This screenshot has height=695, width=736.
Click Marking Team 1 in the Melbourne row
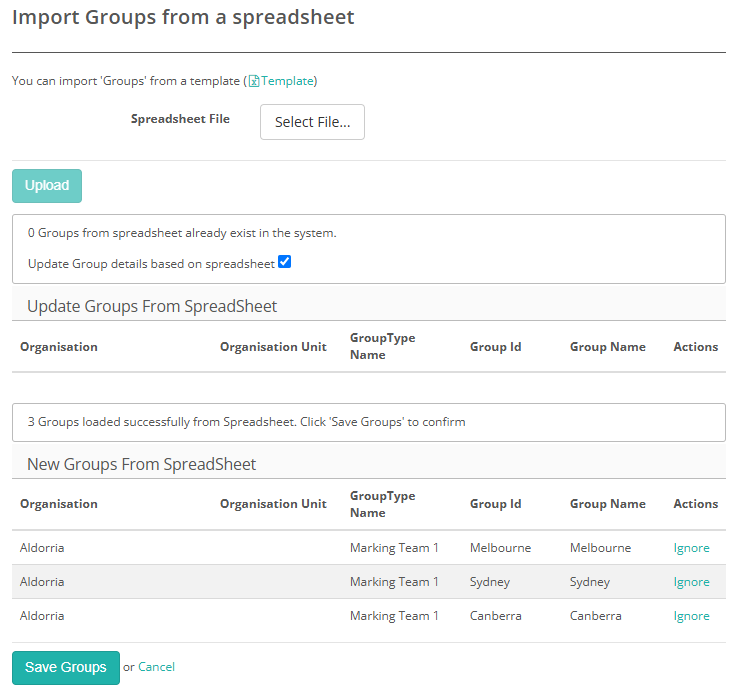(394, 548)
